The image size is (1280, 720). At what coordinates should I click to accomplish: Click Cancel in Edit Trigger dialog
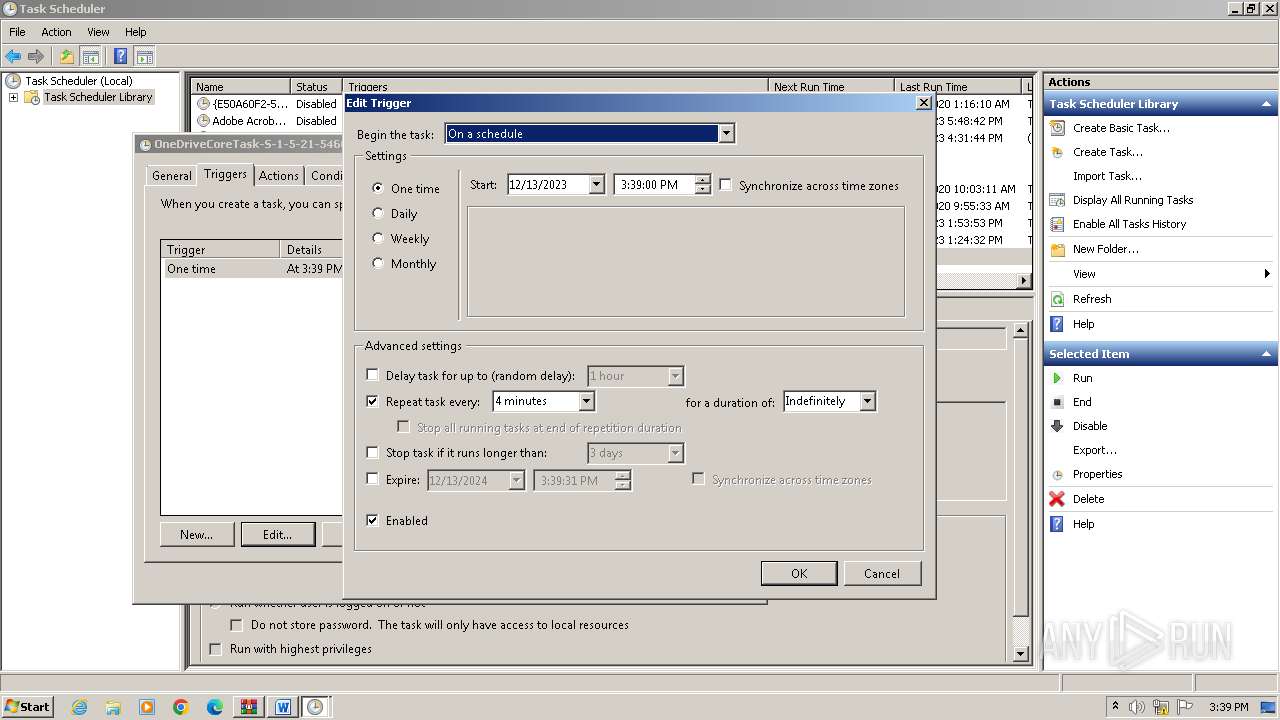(x=882, y=573)
